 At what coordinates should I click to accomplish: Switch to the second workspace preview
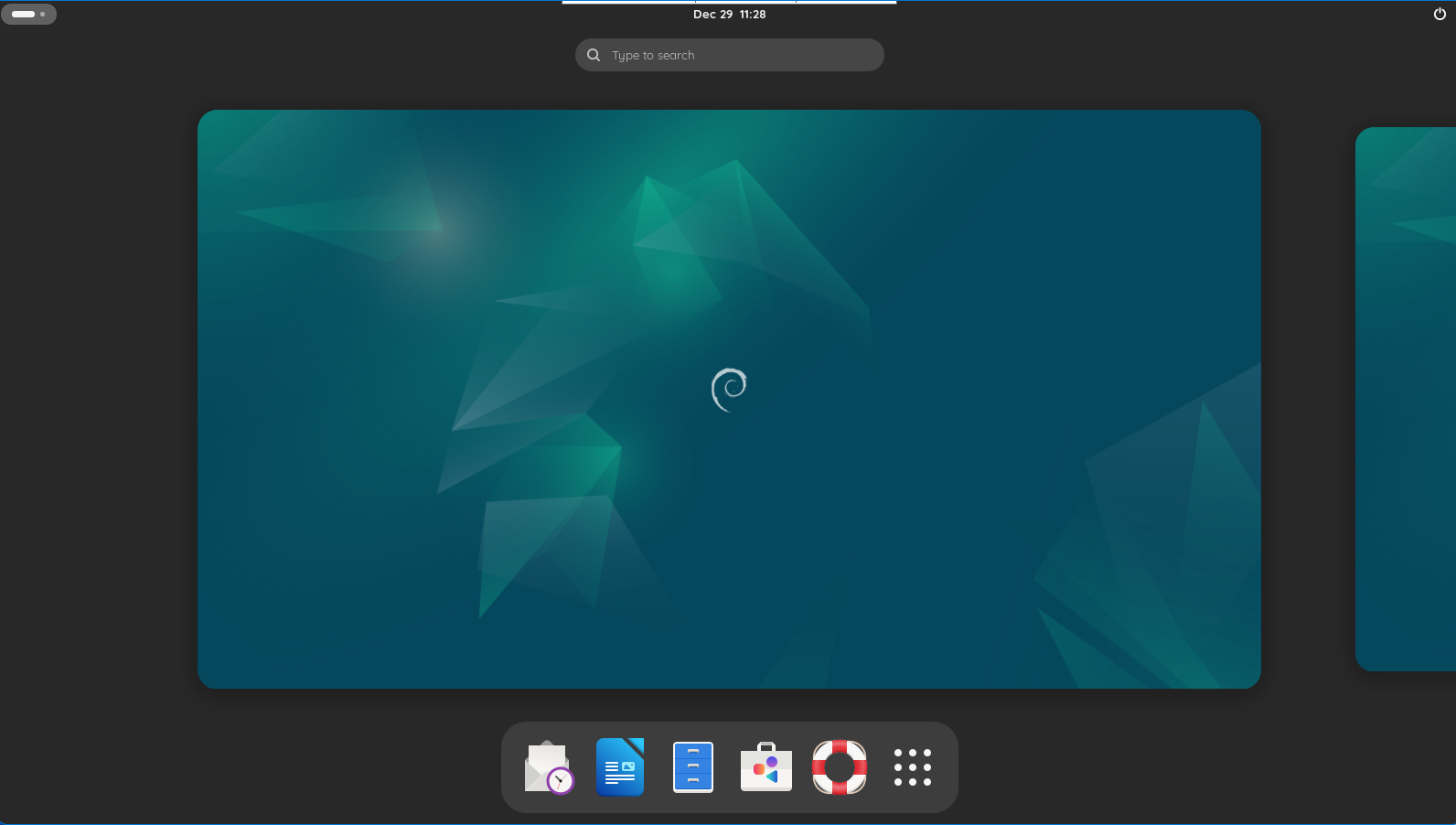coord(1406,399)
